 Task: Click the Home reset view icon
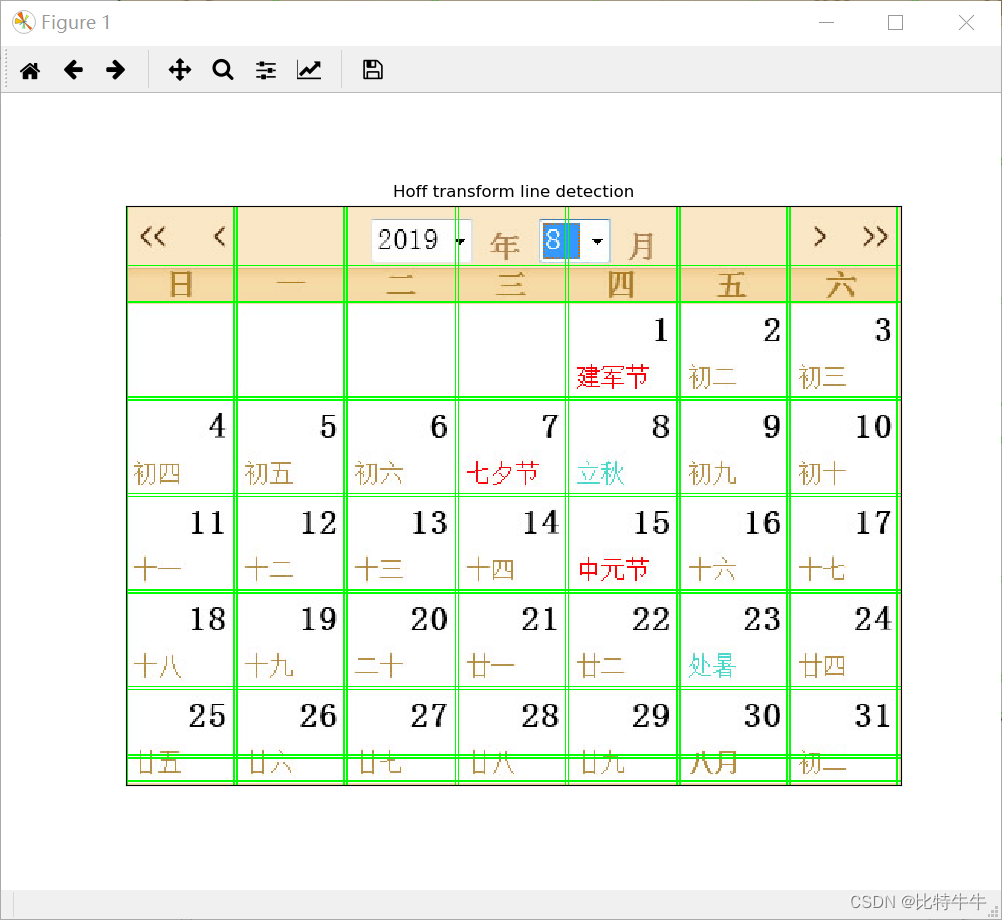tap(30, 70)
